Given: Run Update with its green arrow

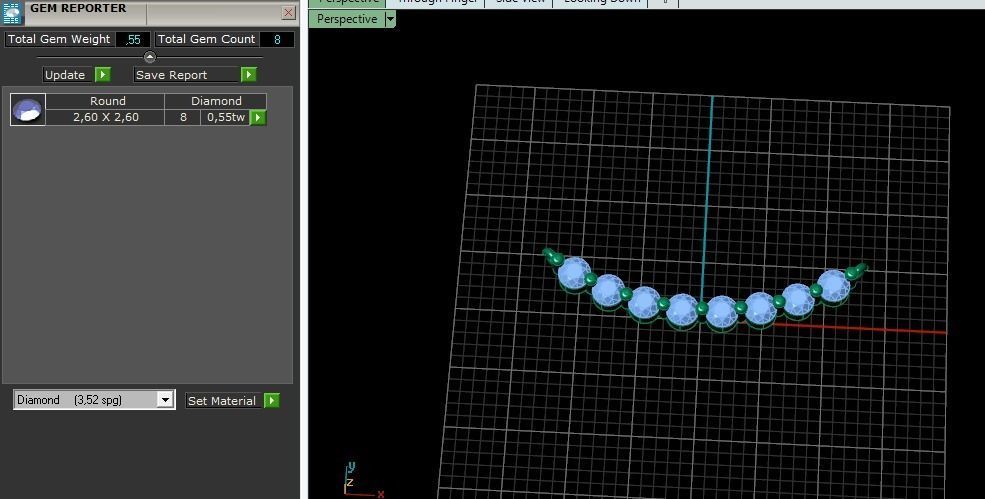Looking at the screenshot, I should (x=103, y=75).
